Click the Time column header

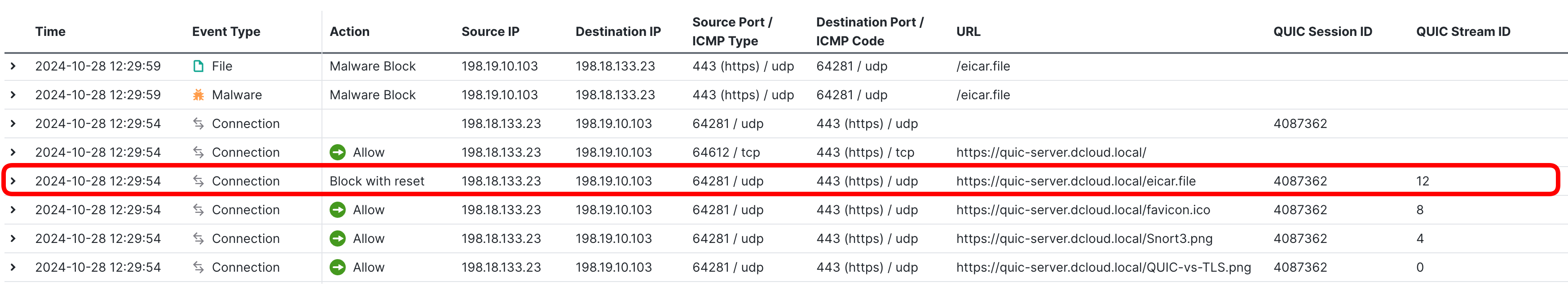click(51, 31)
